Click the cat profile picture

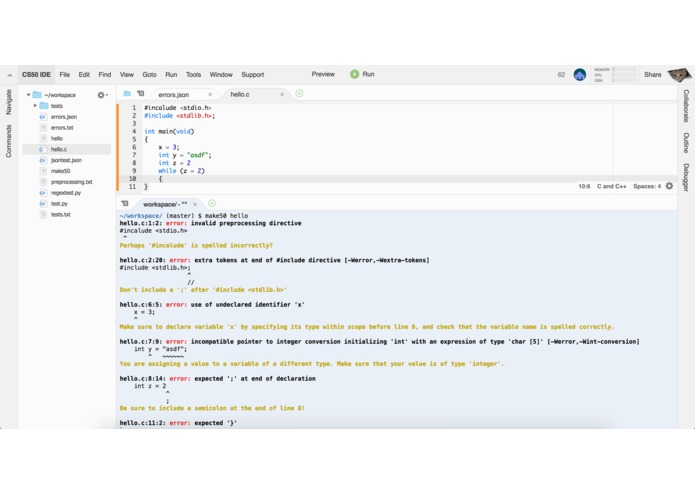point(679,75)
